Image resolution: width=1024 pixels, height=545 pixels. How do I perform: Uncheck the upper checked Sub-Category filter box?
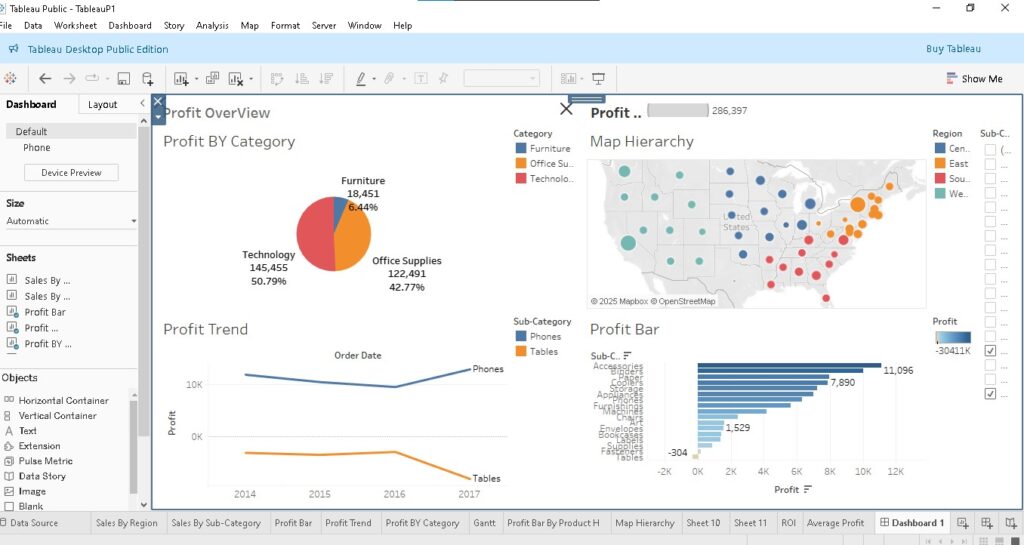tap(990, 350)
